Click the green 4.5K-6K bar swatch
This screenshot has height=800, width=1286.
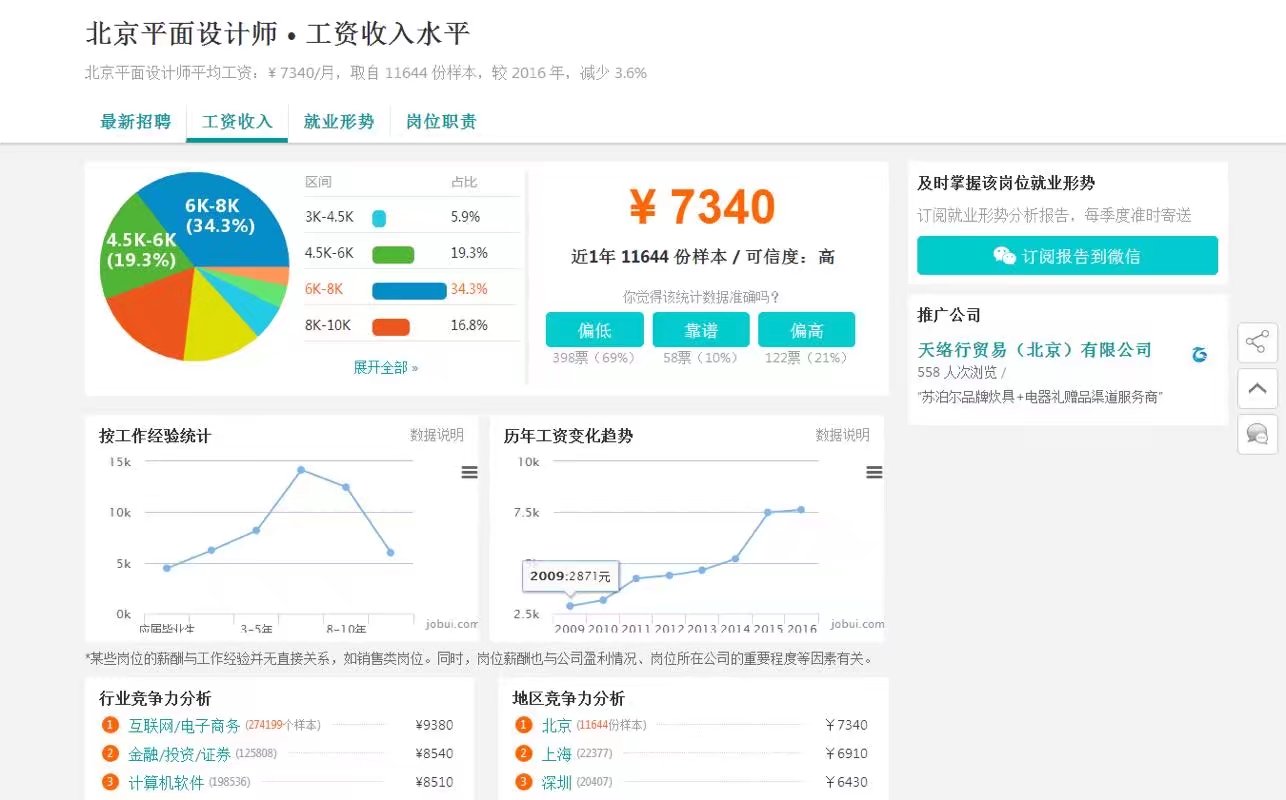click(393, 254)
